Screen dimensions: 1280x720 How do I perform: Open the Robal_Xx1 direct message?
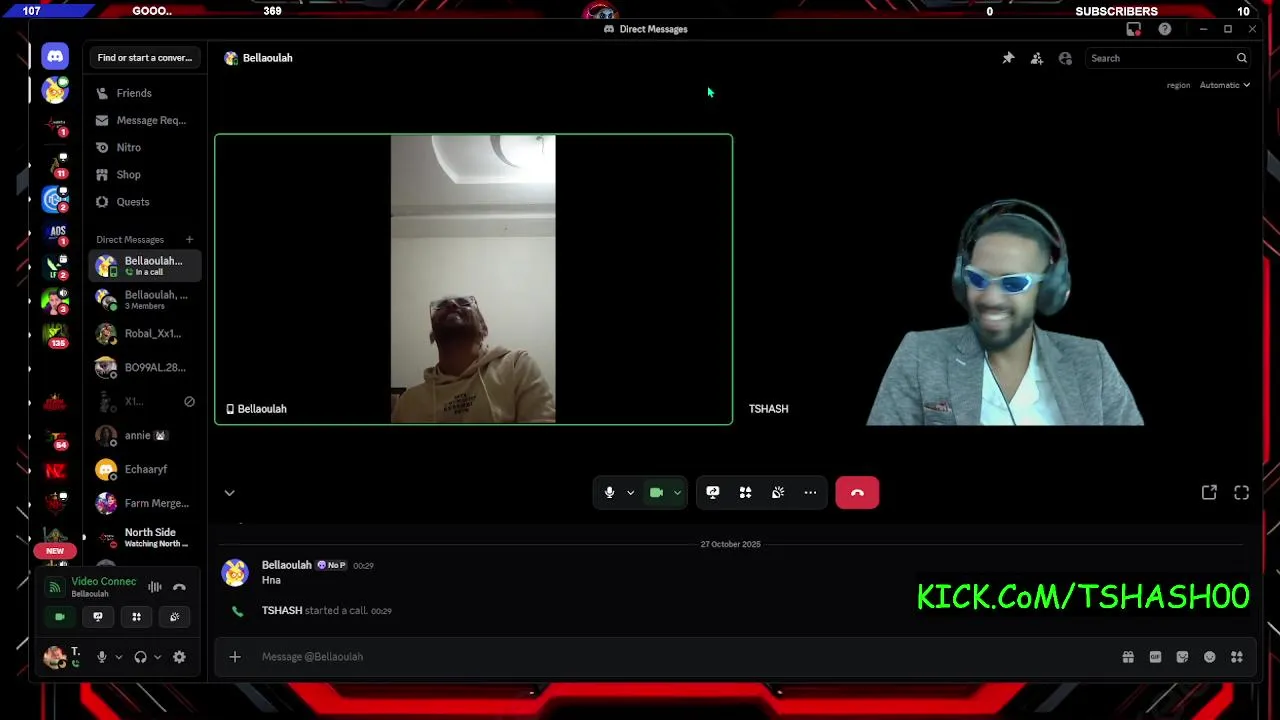pos(145,333)
